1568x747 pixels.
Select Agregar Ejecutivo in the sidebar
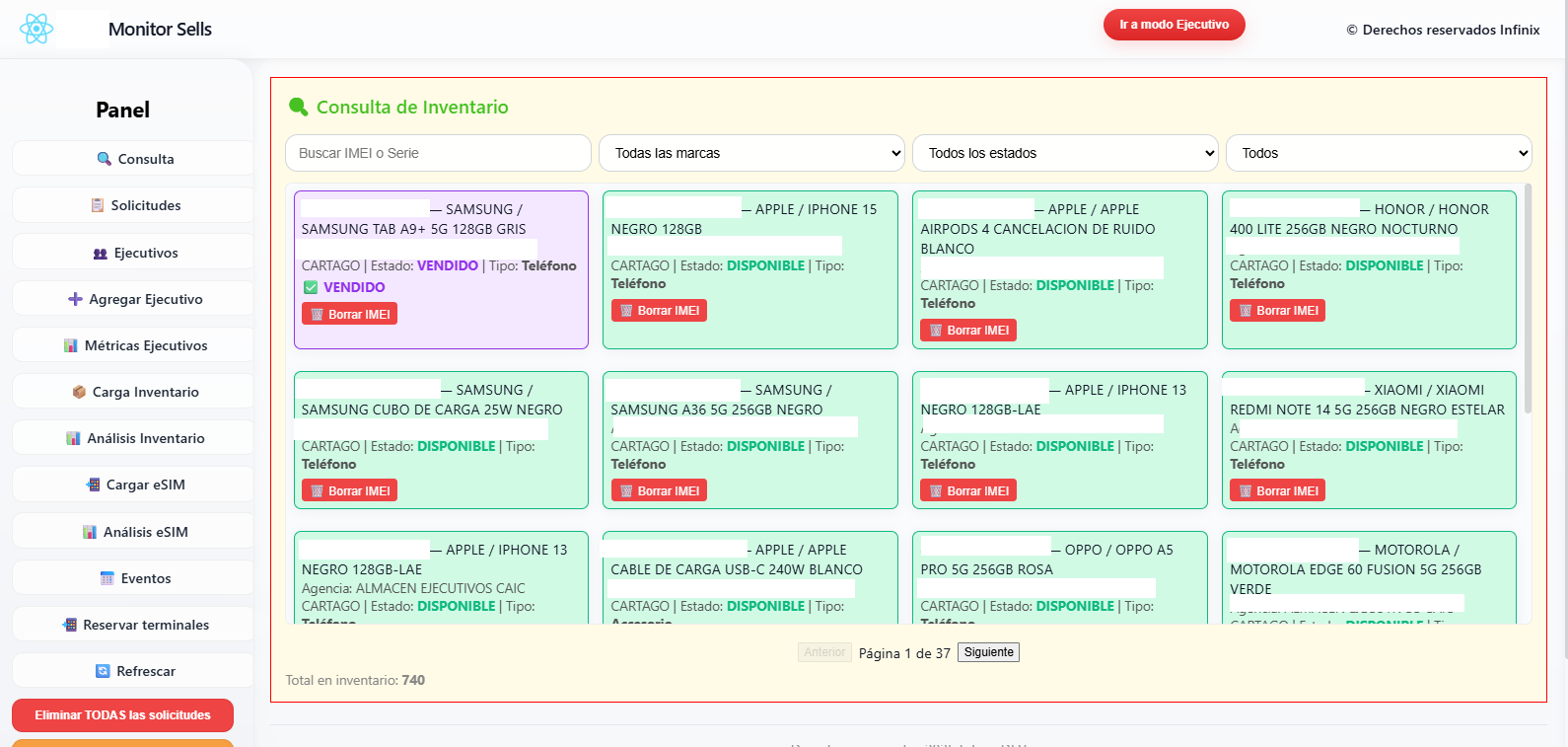(133, 299)
